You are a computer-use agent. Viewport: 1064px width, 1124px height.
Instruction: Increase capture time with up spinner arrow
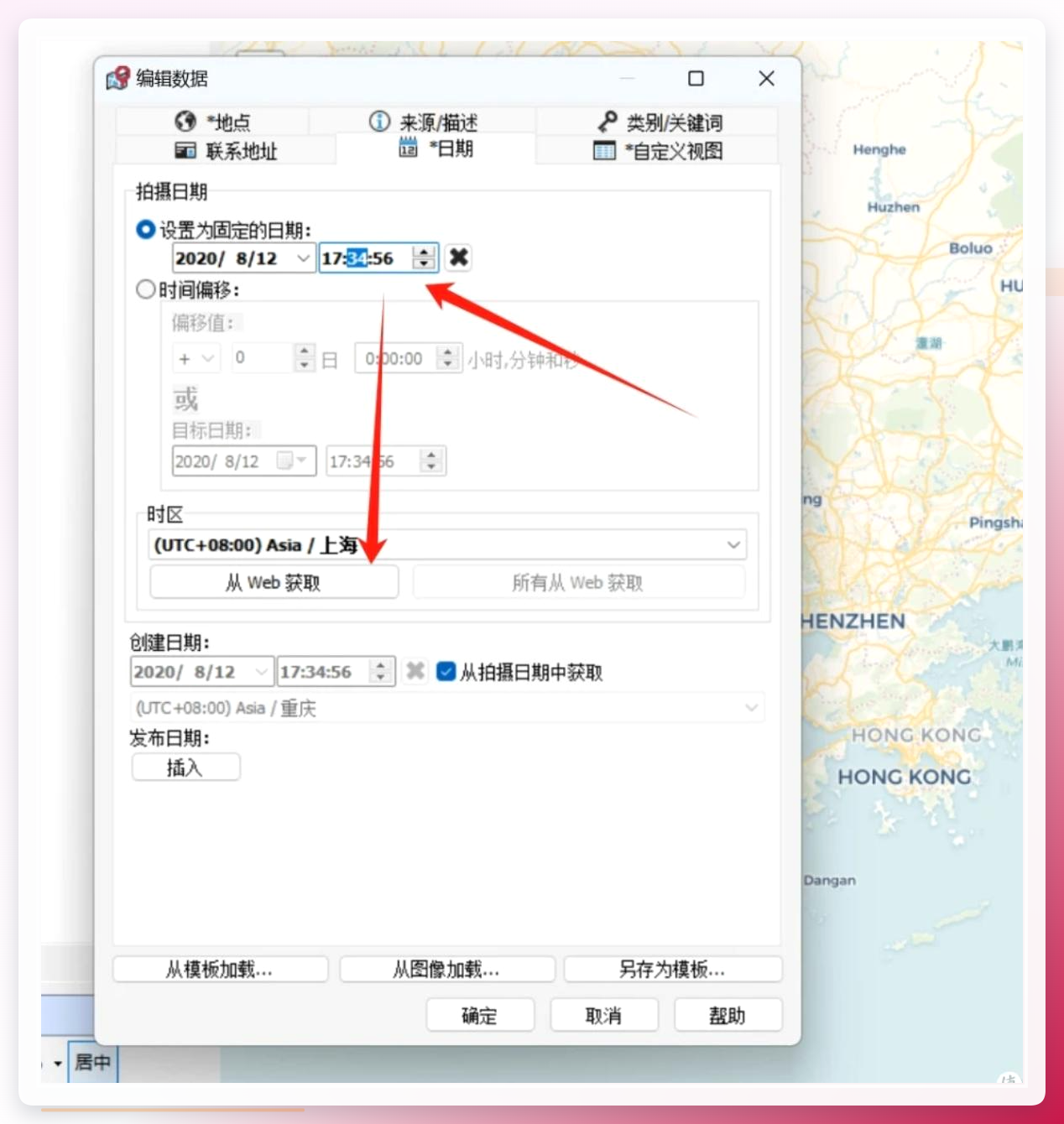pyautogui.click(x=425, y=252)
